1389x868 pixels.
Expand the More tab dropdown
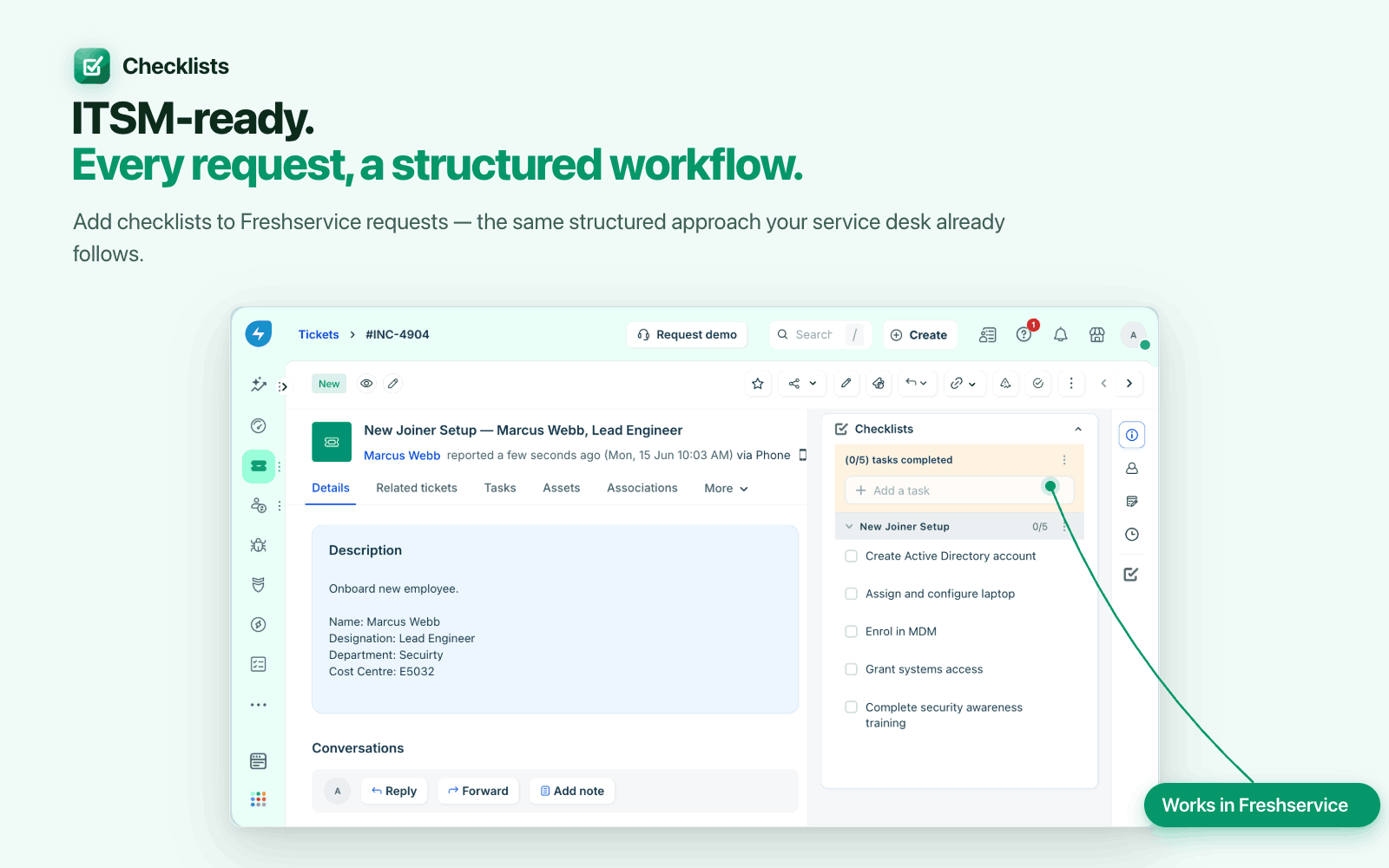point(727,489)
